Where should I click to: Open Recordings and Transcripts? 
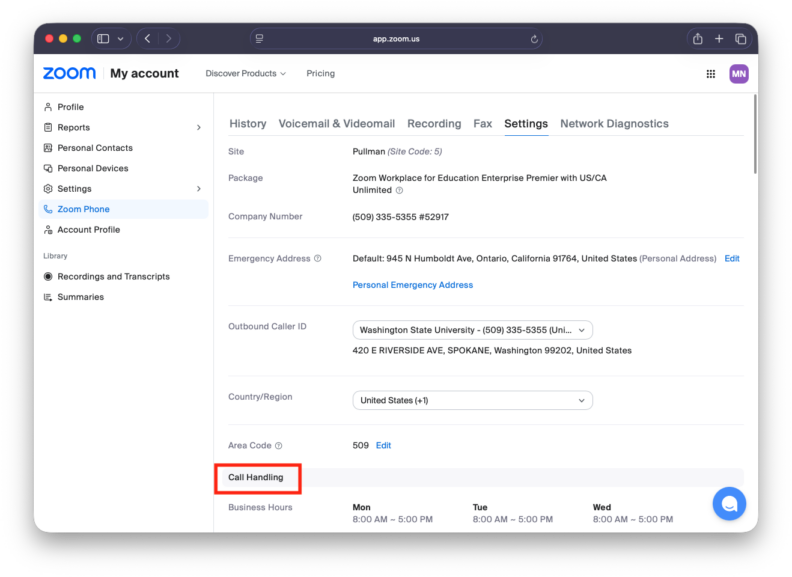(x=123, y=276)
